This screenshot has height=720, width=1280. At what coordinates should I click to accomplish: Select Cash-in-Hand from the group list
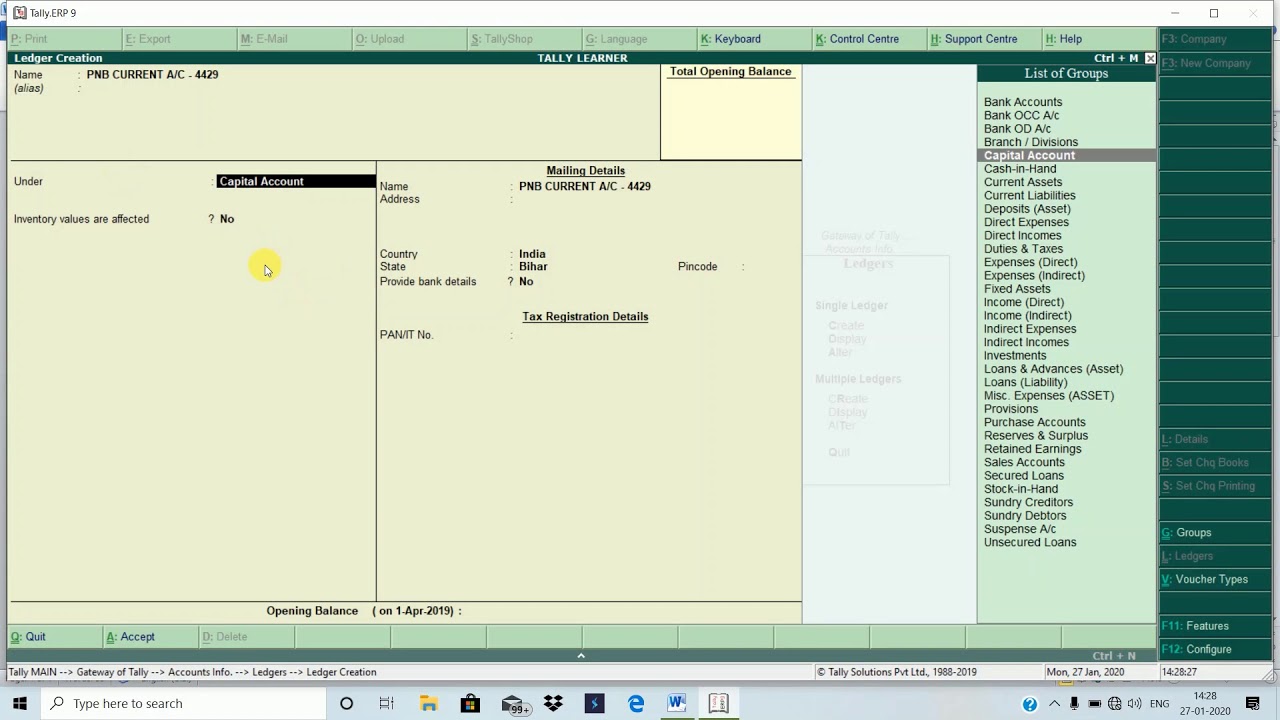coord(1020,169)
